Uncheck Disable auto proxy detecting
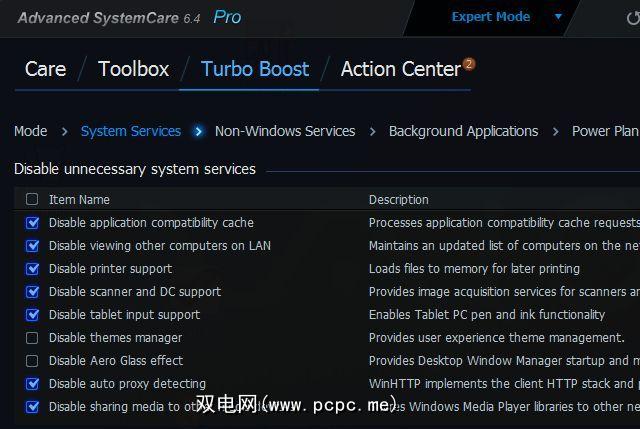Viewport: 640px width, 429px height. click(x=32, y=384)
